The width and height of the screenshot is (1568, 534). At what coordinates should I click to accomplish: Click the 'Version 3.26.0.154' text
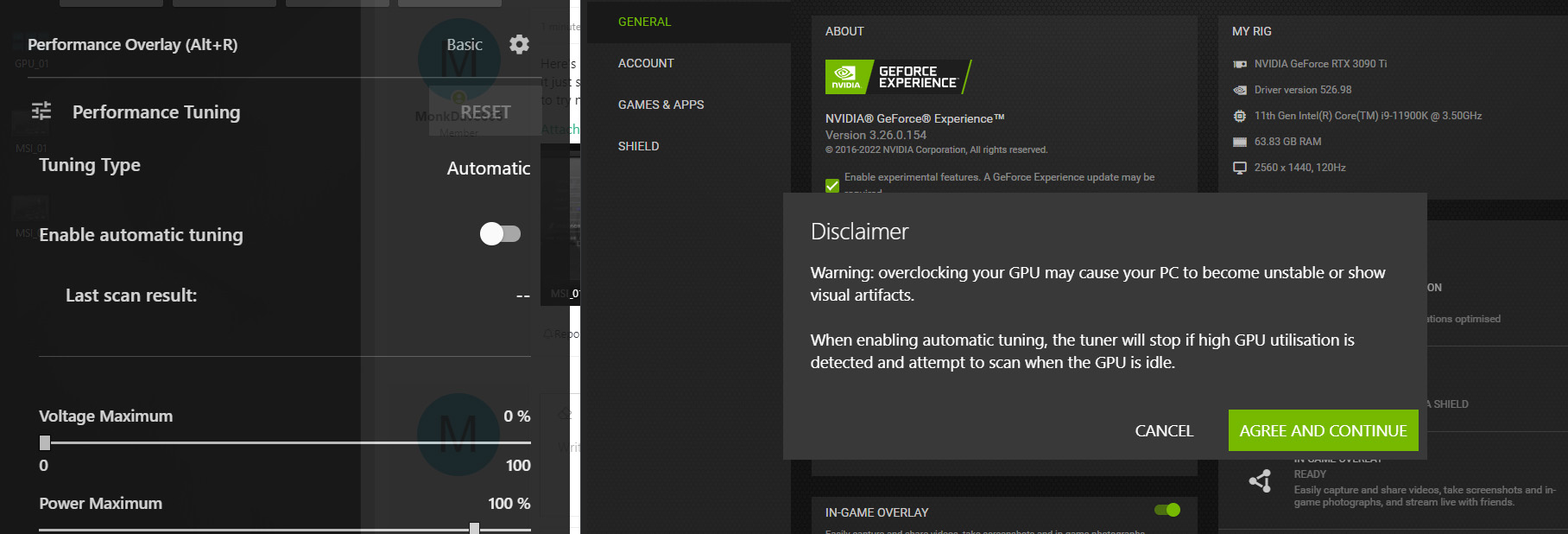click(x=876, y=135)
